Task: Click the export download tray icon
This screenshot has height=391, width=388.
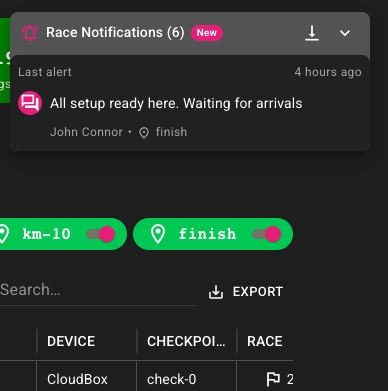Action: [216, 292]
